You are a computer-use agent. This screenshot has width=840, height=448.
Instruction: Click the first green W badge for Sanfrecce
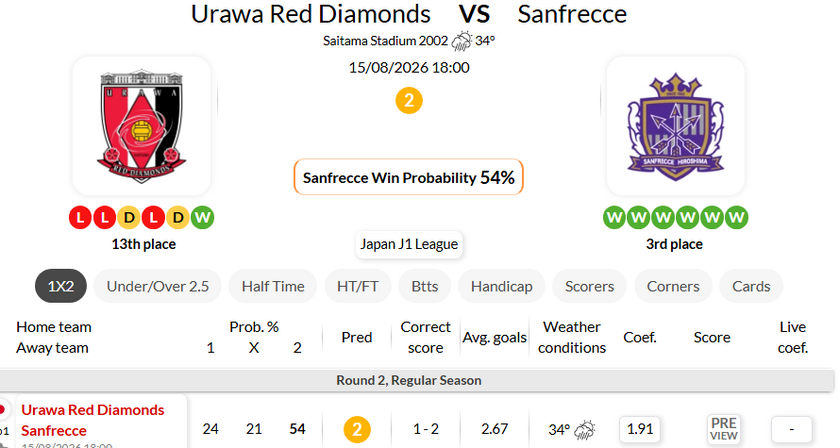(x=614, y=218)
